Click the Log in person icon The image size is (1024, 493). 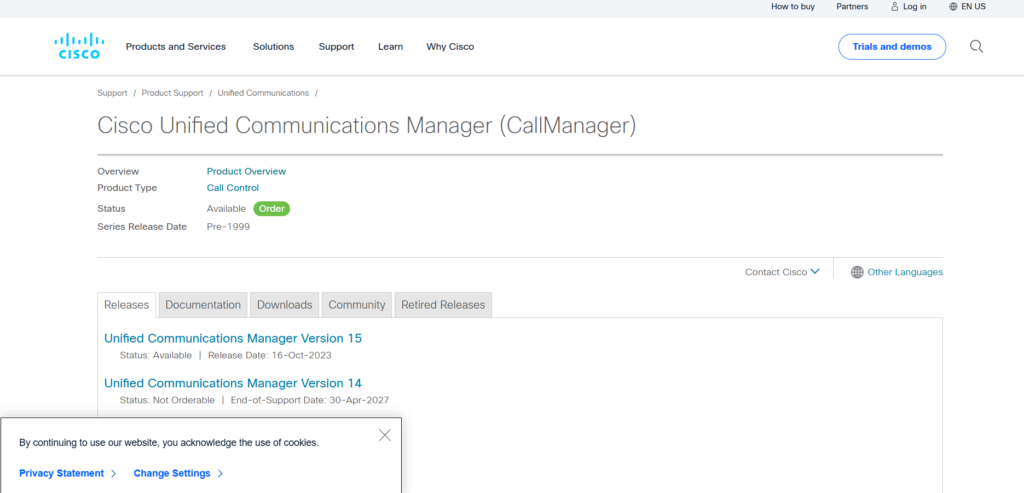click(895, 7)
